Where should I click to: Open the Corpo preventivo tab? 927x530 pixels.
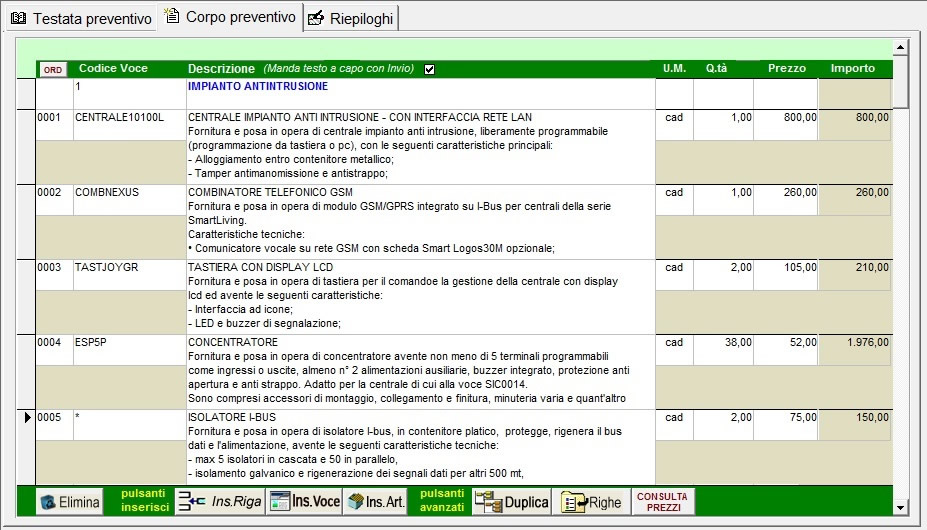point(230,17)
